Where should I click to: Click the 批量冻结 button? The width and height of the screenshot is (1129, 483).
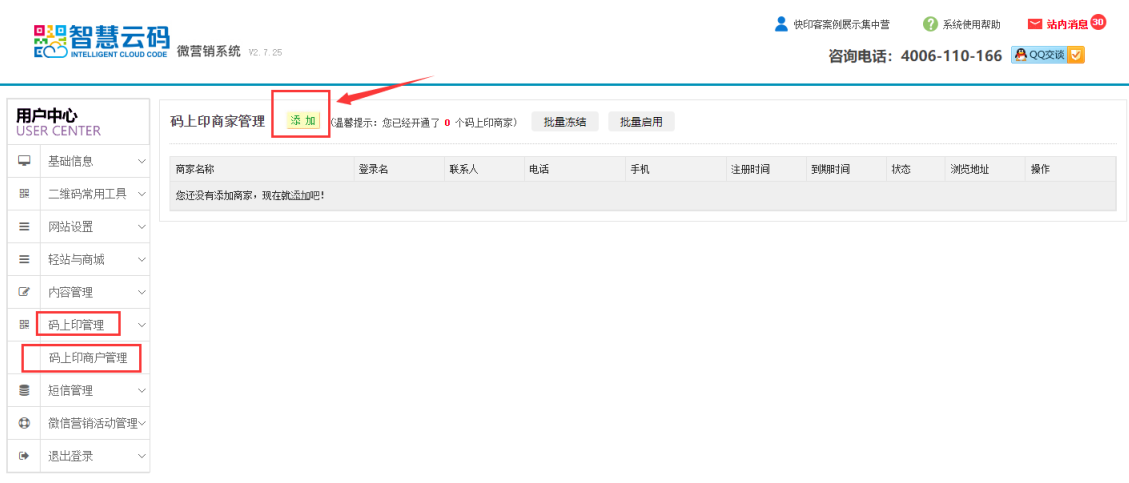pos(564,122)
